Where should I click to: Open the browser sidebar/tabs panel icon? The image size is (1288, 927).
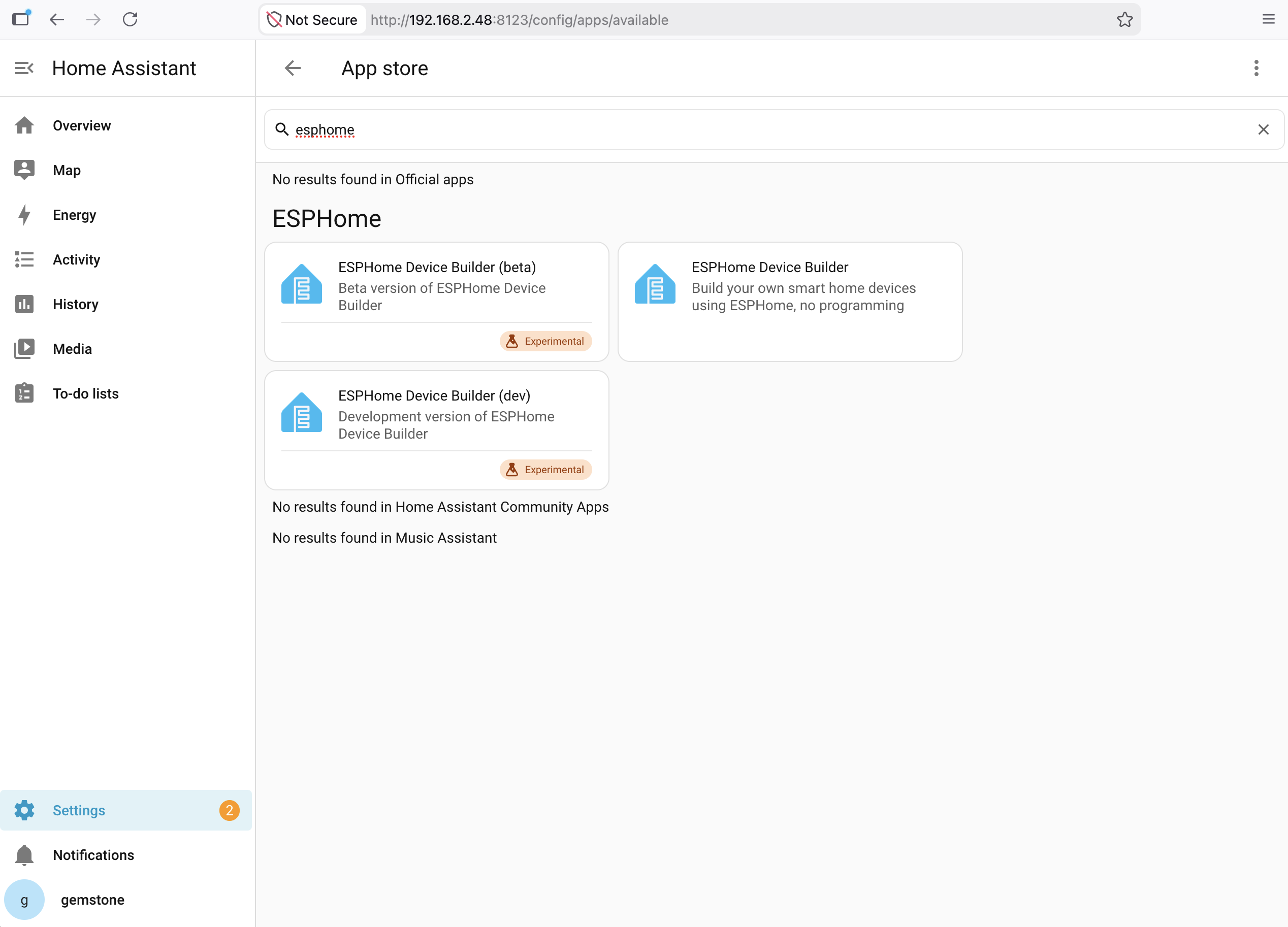coord(21,19)
